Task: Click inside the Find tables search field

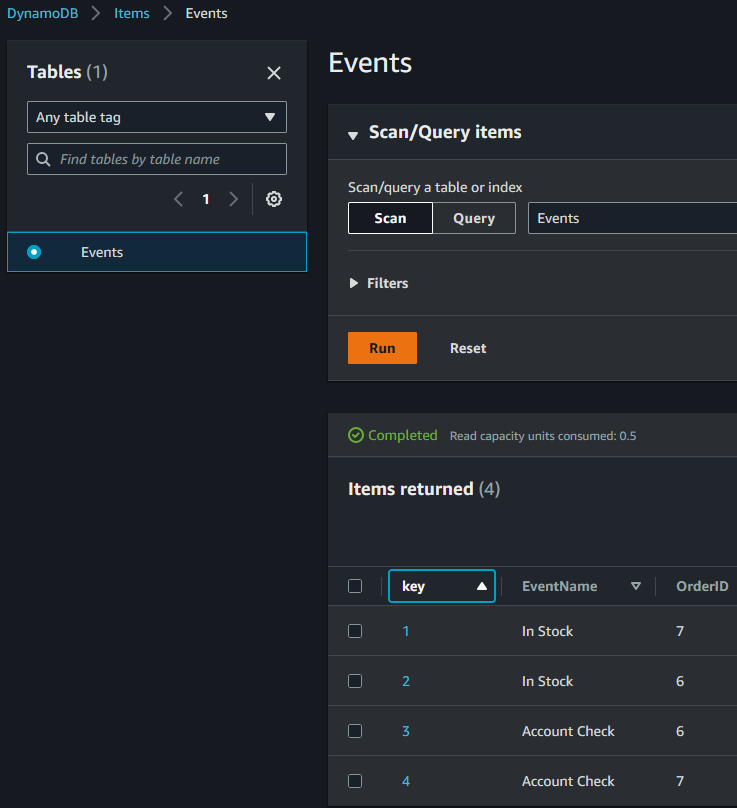Action: 160,159
